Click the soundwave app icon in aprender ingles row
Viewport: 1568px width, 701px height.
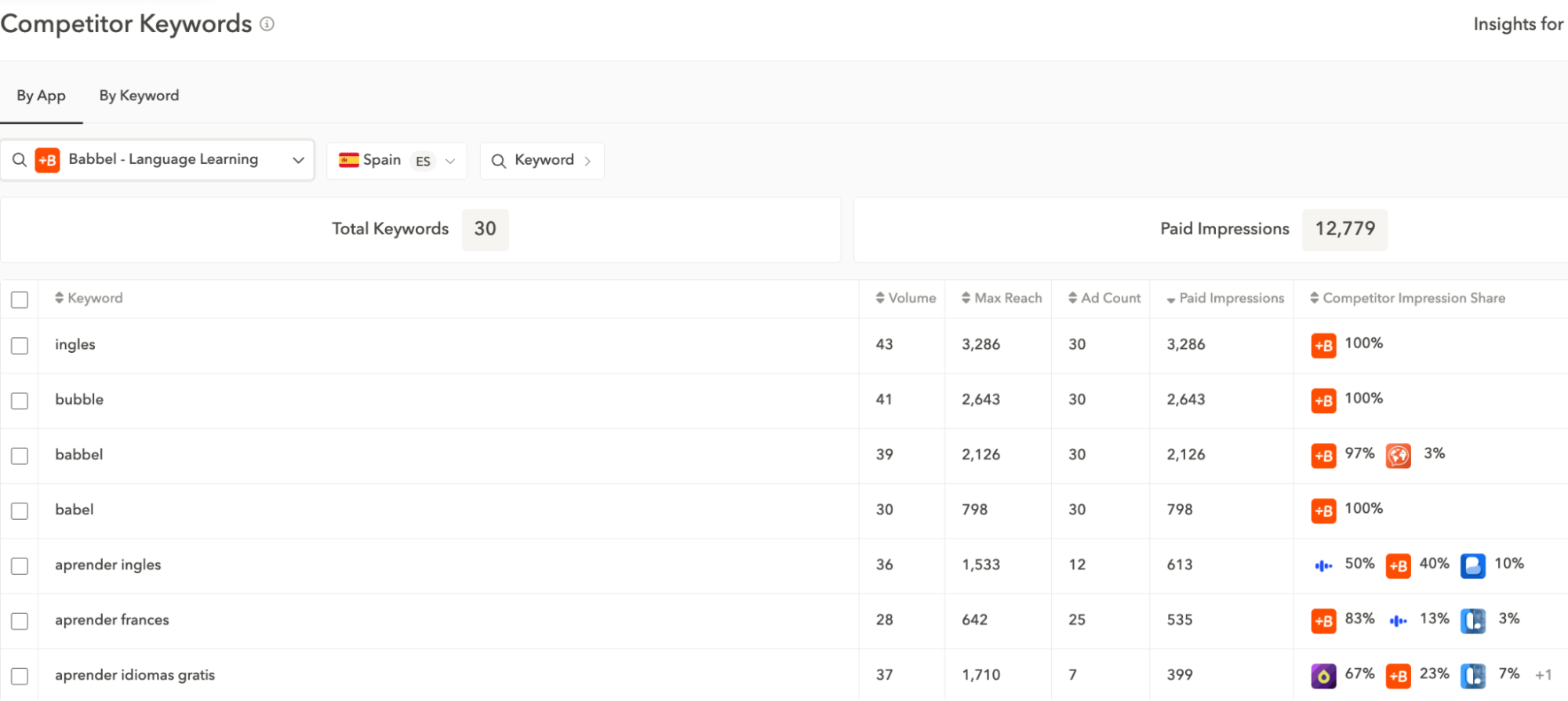tap(1323, 565)
